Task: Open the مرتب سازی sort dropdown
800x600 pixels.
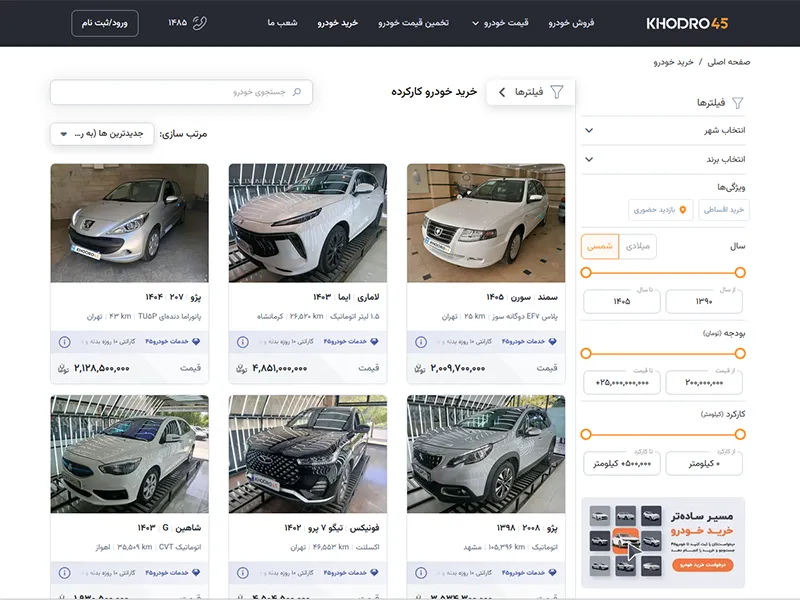Action: [x=102, y=134]
